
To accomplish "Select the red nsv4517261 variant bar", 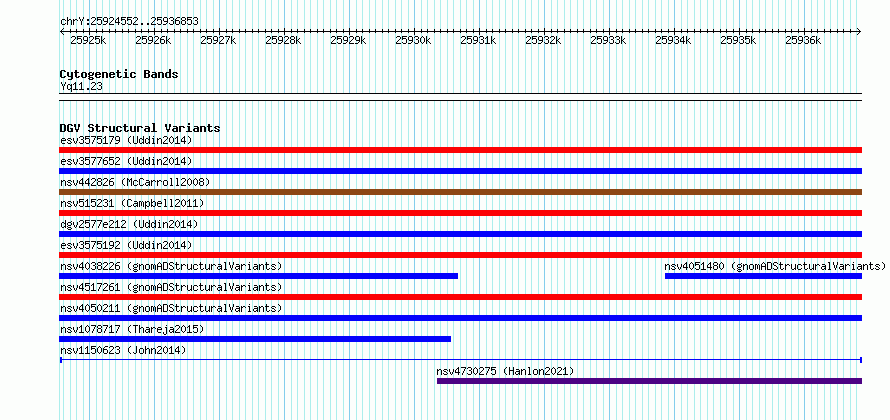I will tap(460, 297).
